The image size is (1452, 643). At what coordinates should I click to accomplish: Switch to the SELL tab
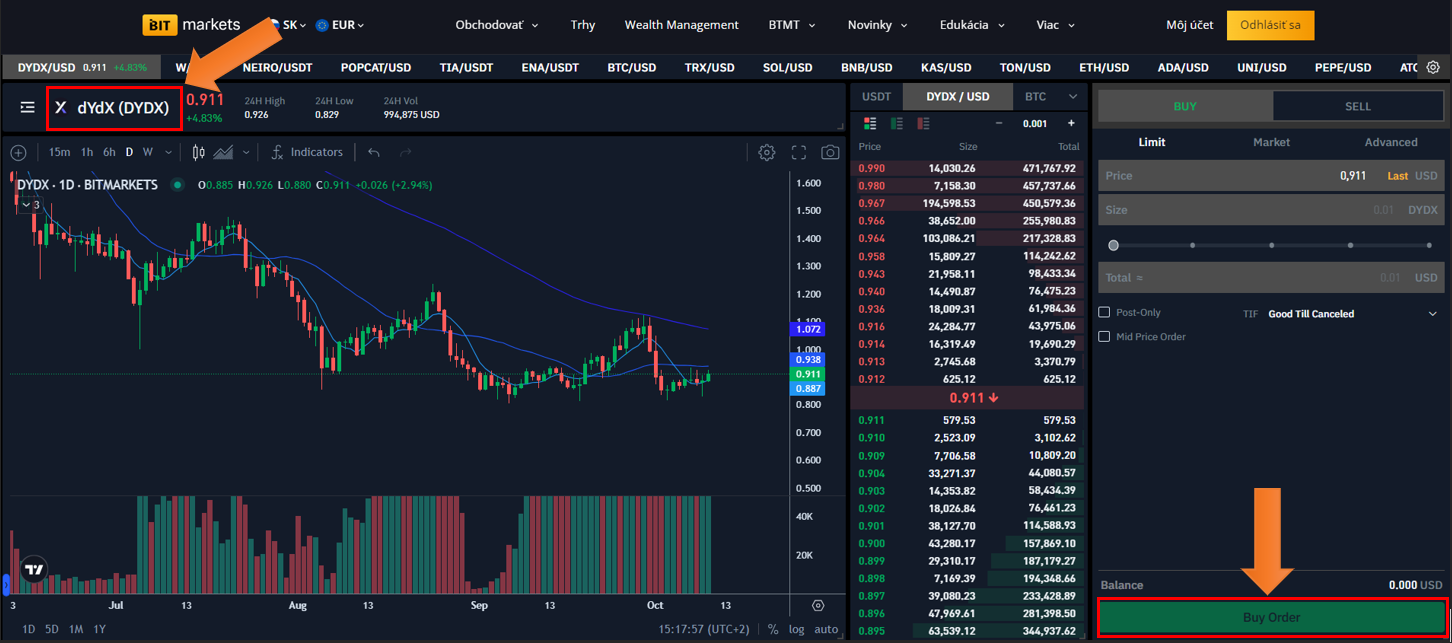[x=1357, y=106]
